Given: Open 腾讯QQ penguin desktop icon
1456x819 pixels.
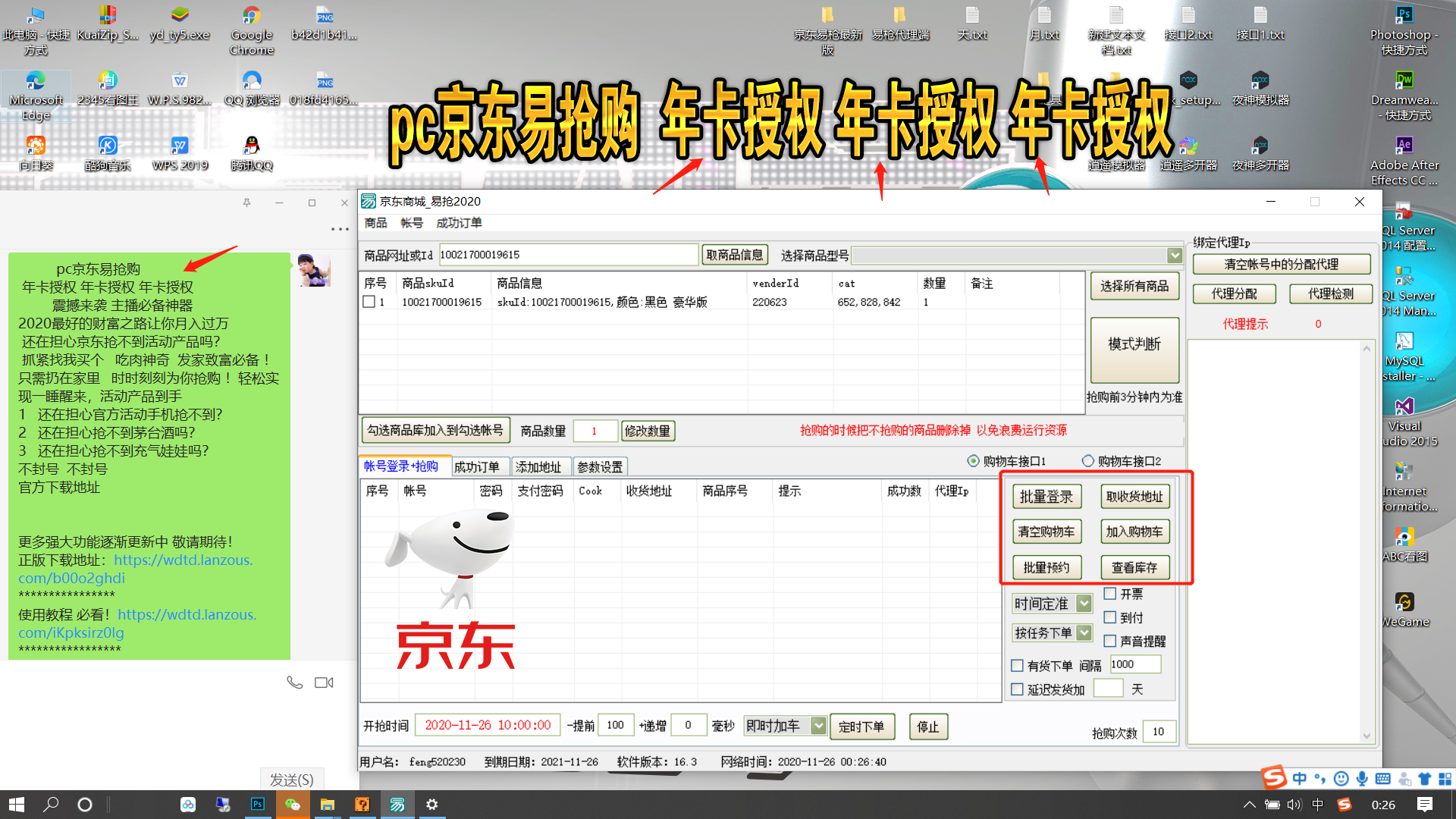Looking at the screenshot, I should (252, 154).
